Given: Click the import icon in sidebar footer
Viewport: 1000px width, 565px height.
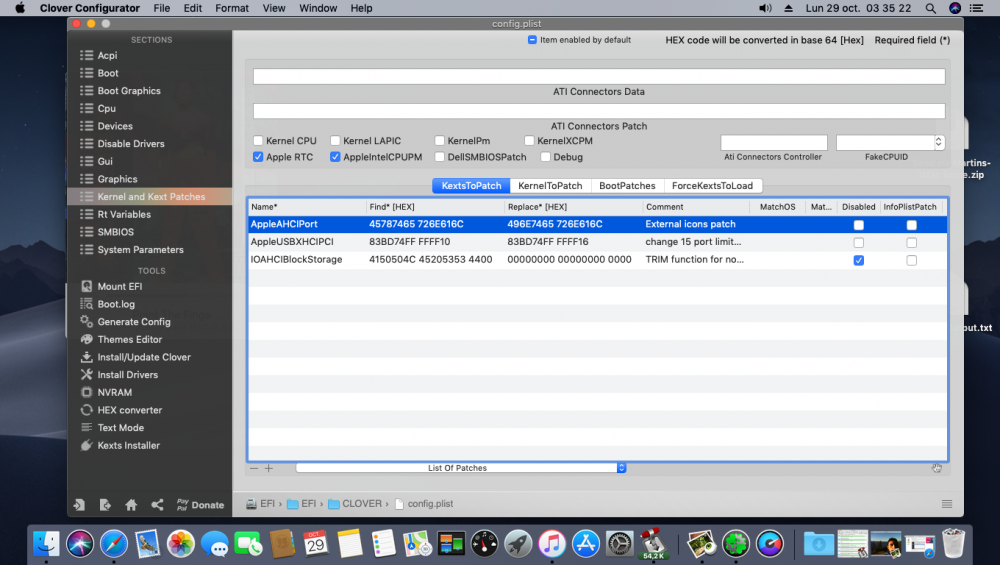Looking at the screenshot, I should (x=78, y=505).
